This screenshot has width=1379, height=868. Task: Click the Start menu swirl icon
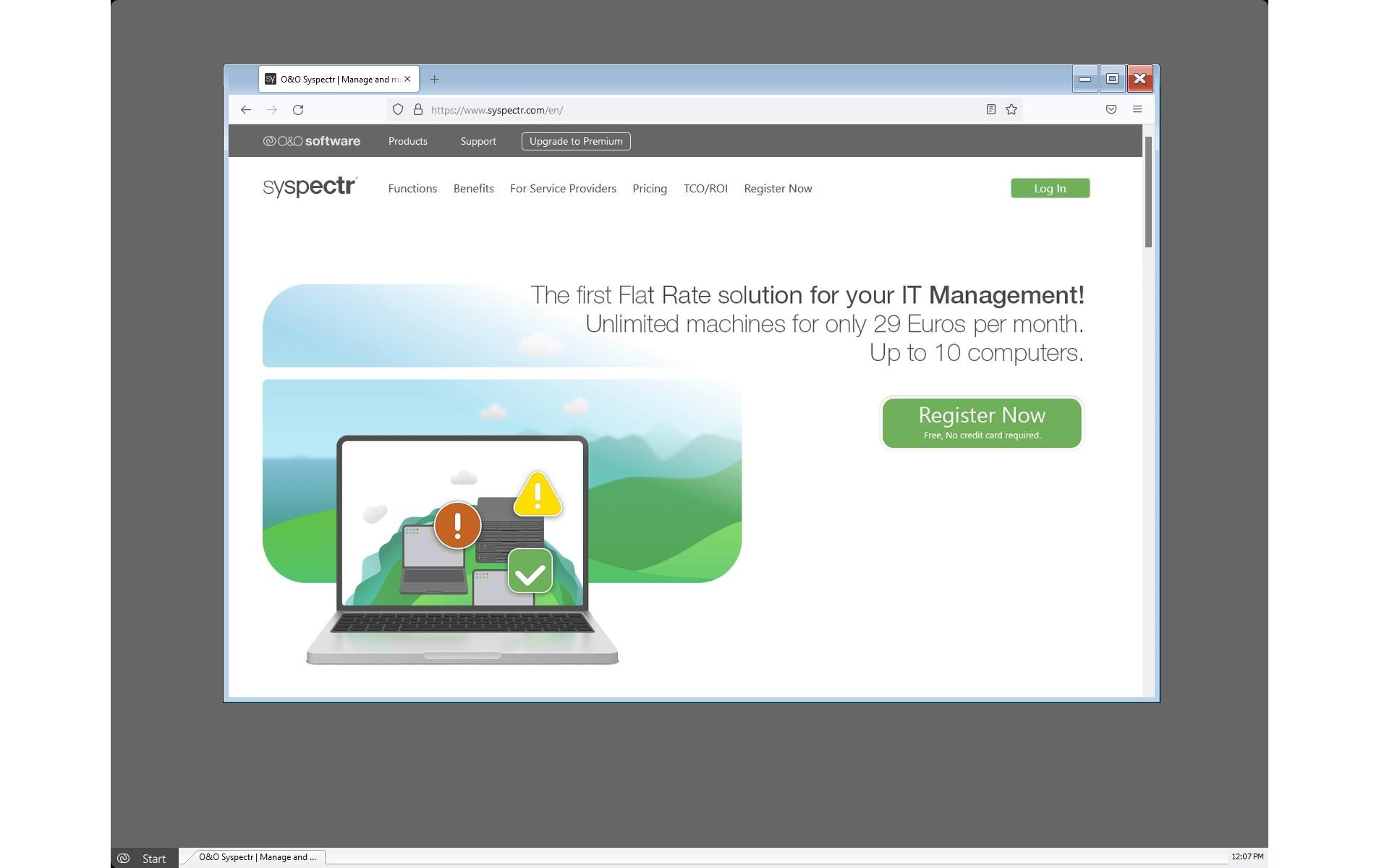click(124, 858)
